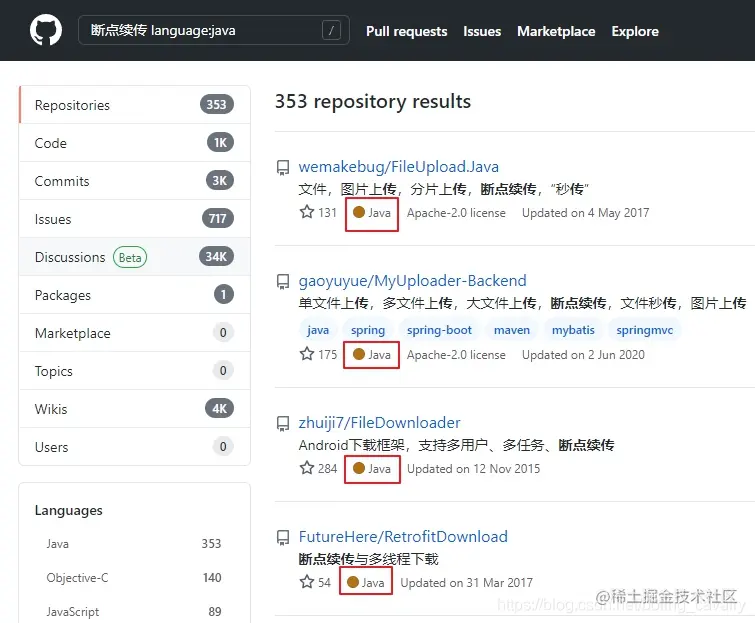Filter by JavaScript language
This screenshot has width=755, height=623.
tap(134, 611)
